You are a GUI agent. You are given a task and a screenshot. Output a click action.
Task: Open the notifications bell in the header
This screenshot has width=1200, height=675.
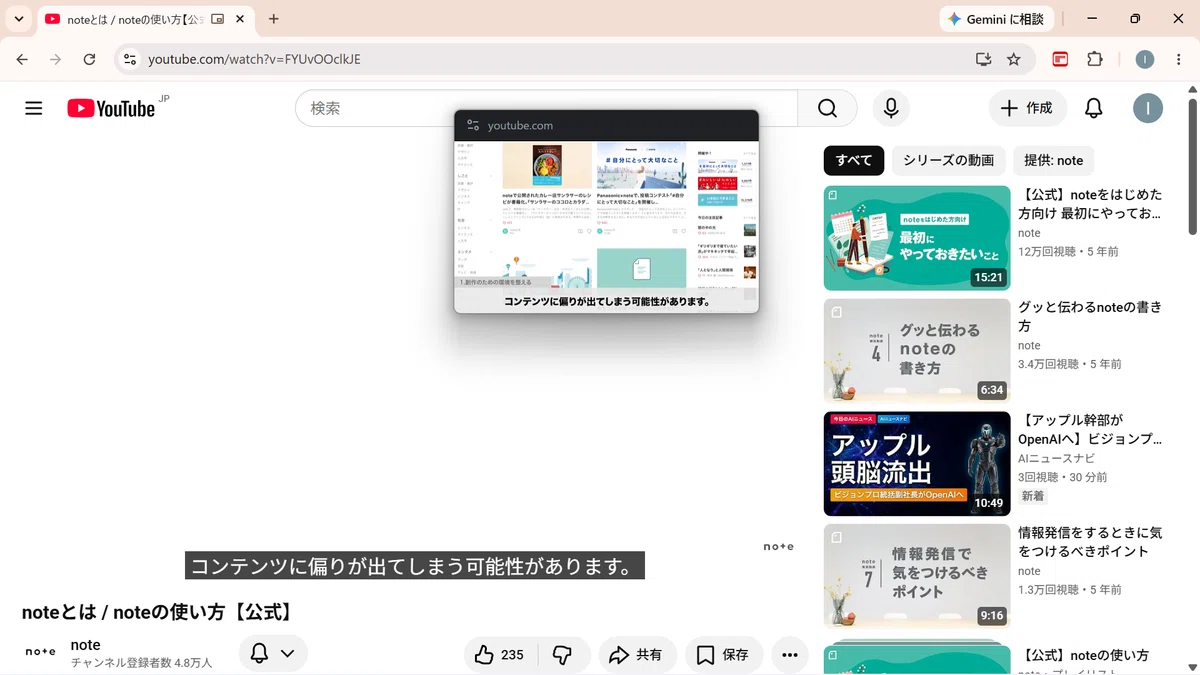point(1094,108)
